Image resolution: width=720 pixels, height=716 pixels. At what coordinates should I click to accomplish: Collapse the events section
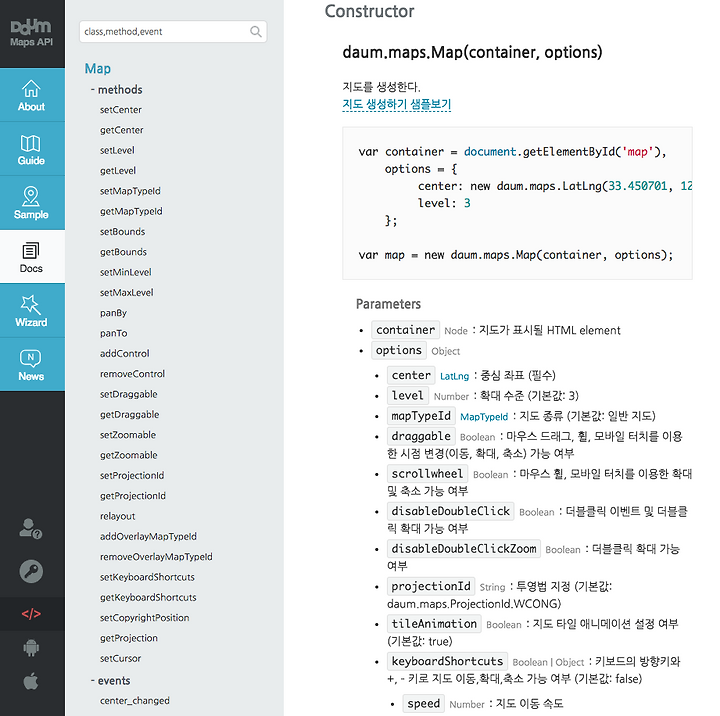[110, 681]
